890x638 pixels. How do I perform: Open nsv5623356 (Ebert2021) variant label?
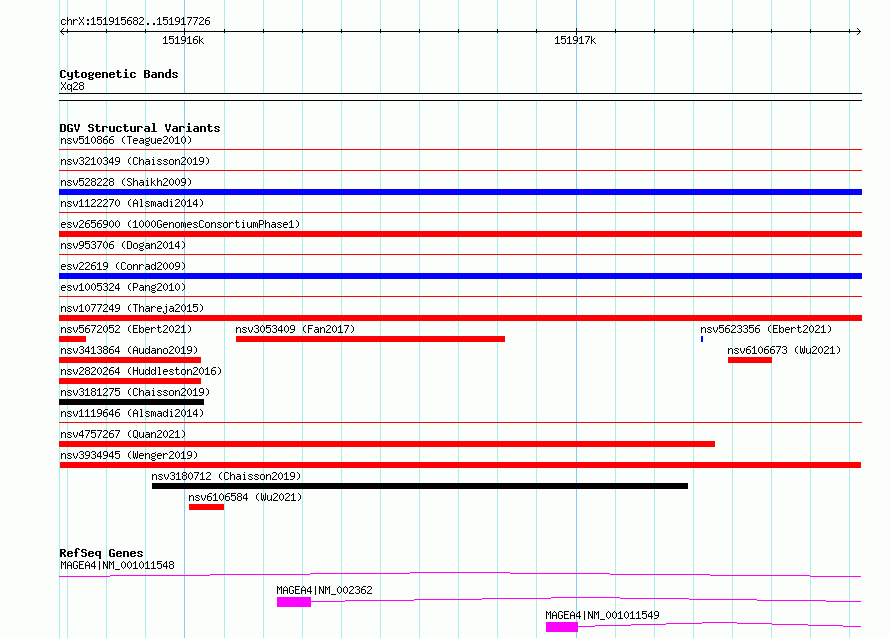pyautogui.click(x=766, y=329)
